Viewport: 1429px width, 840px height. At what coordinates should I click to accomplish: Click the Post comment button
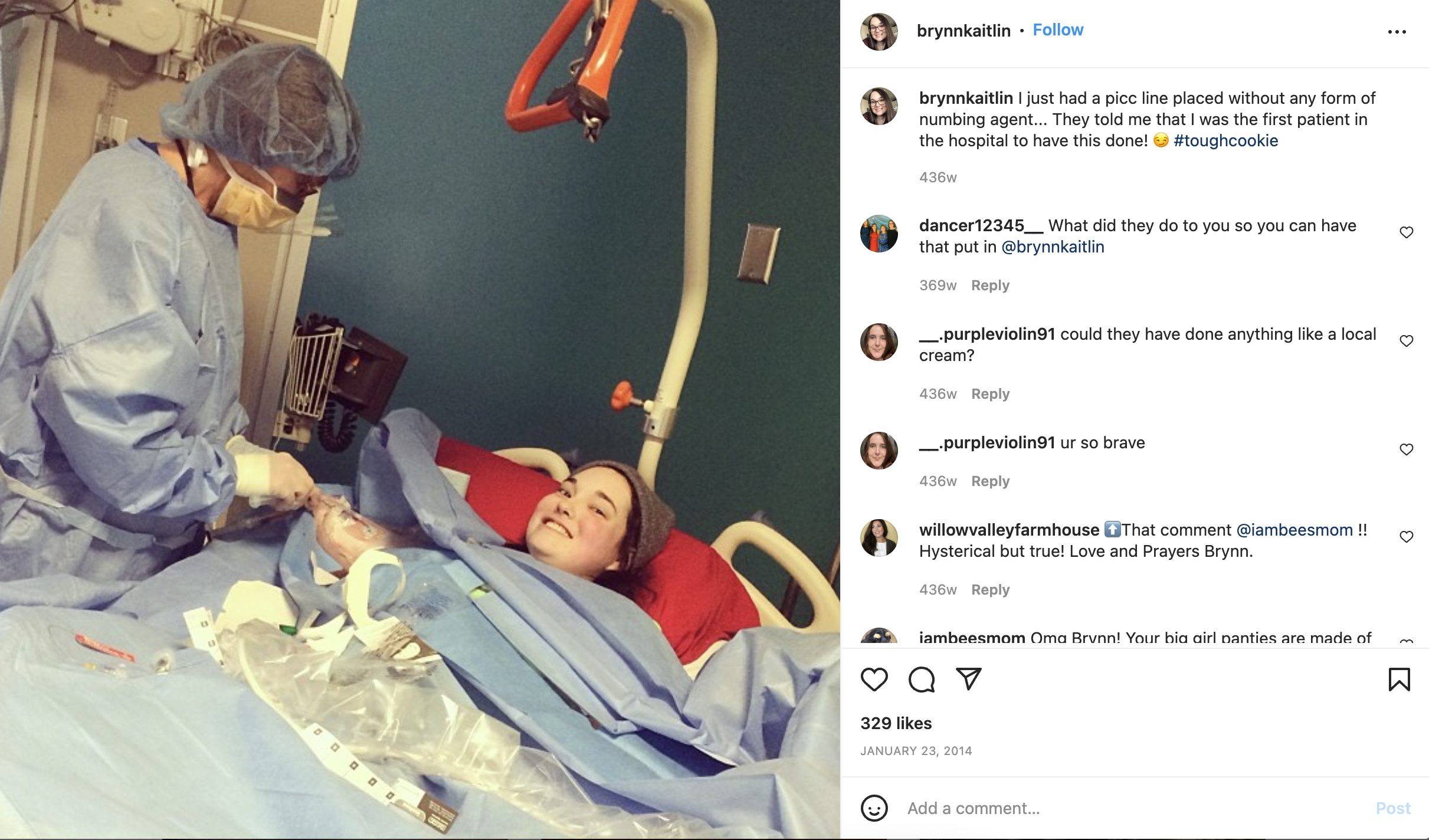(x=1393, y=808)
